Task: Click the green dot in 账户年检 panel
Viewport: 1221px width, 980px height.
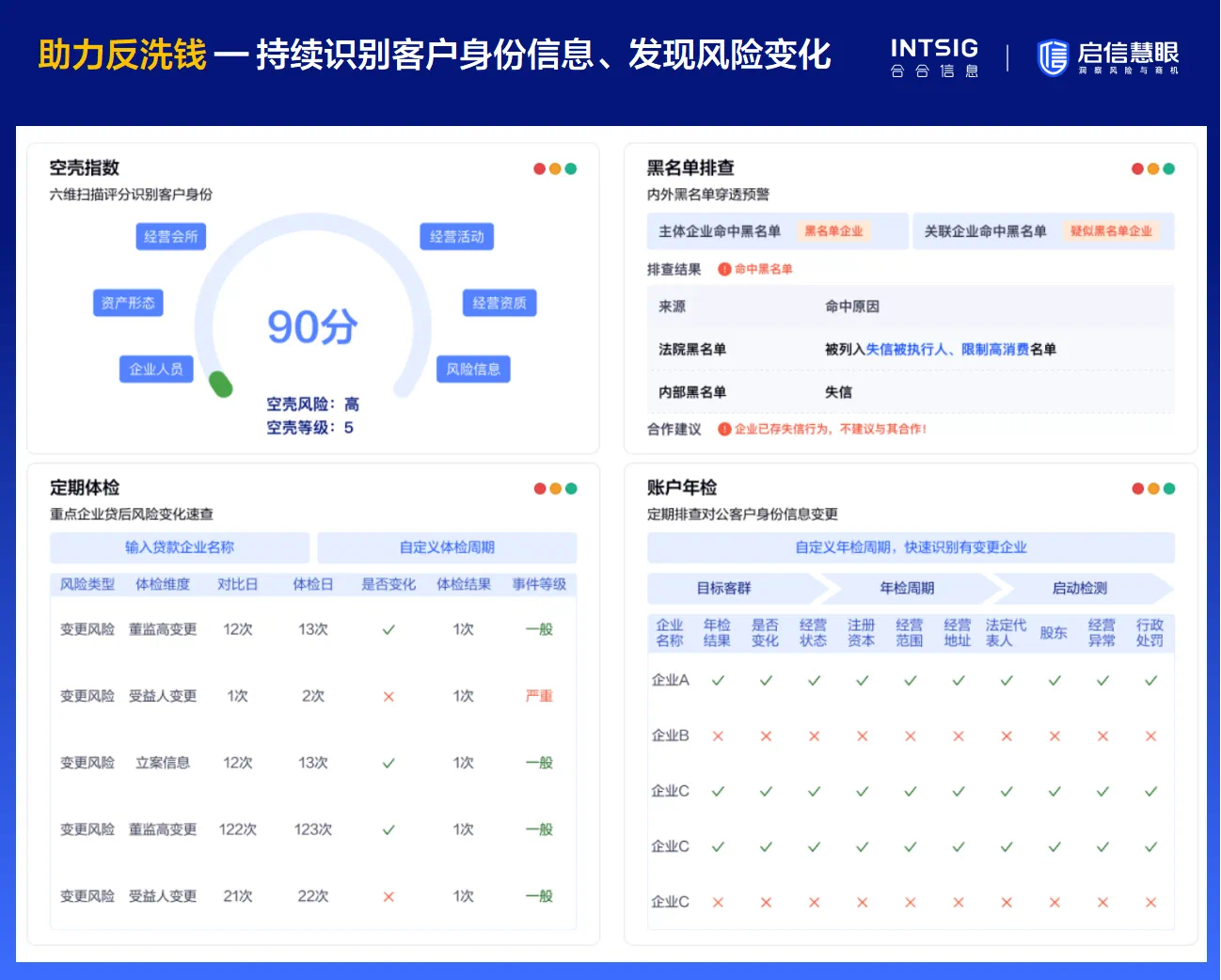Action: tap(1169, 489)
